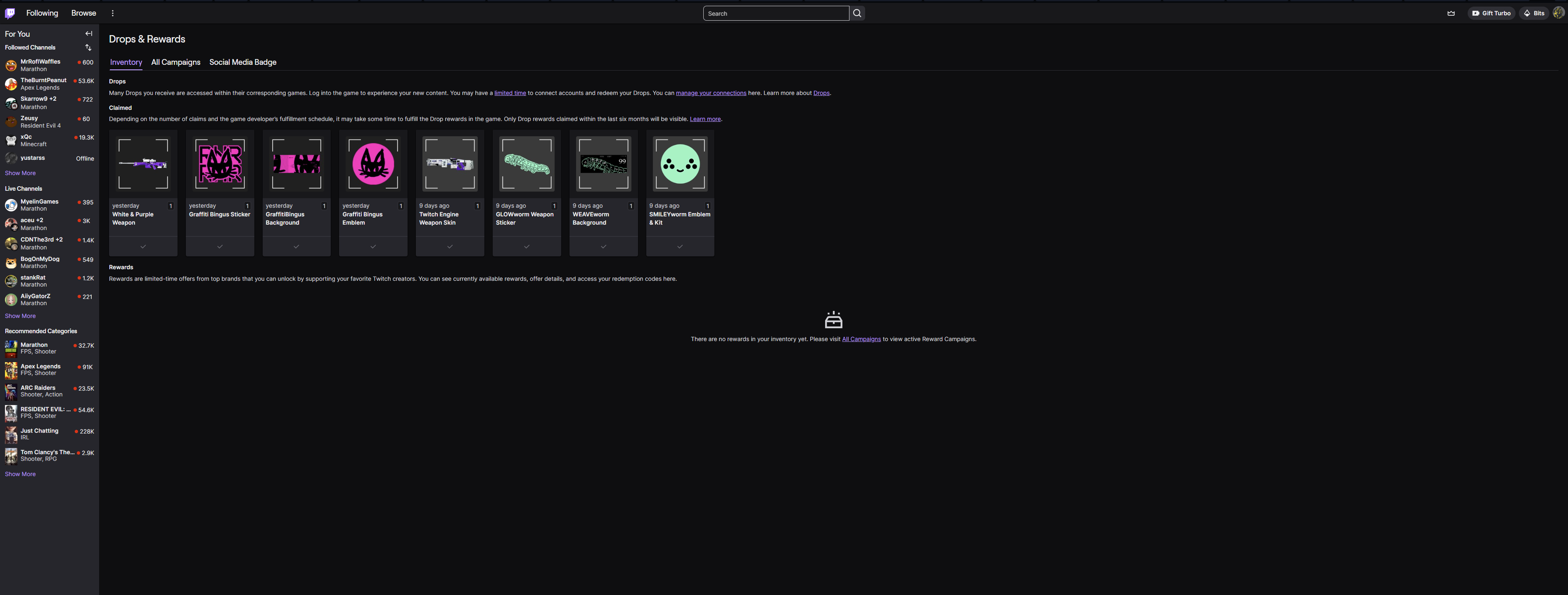Click the followed channels sort icon
The width and height of the screenshot is (1568, 595).
[88, 47]
